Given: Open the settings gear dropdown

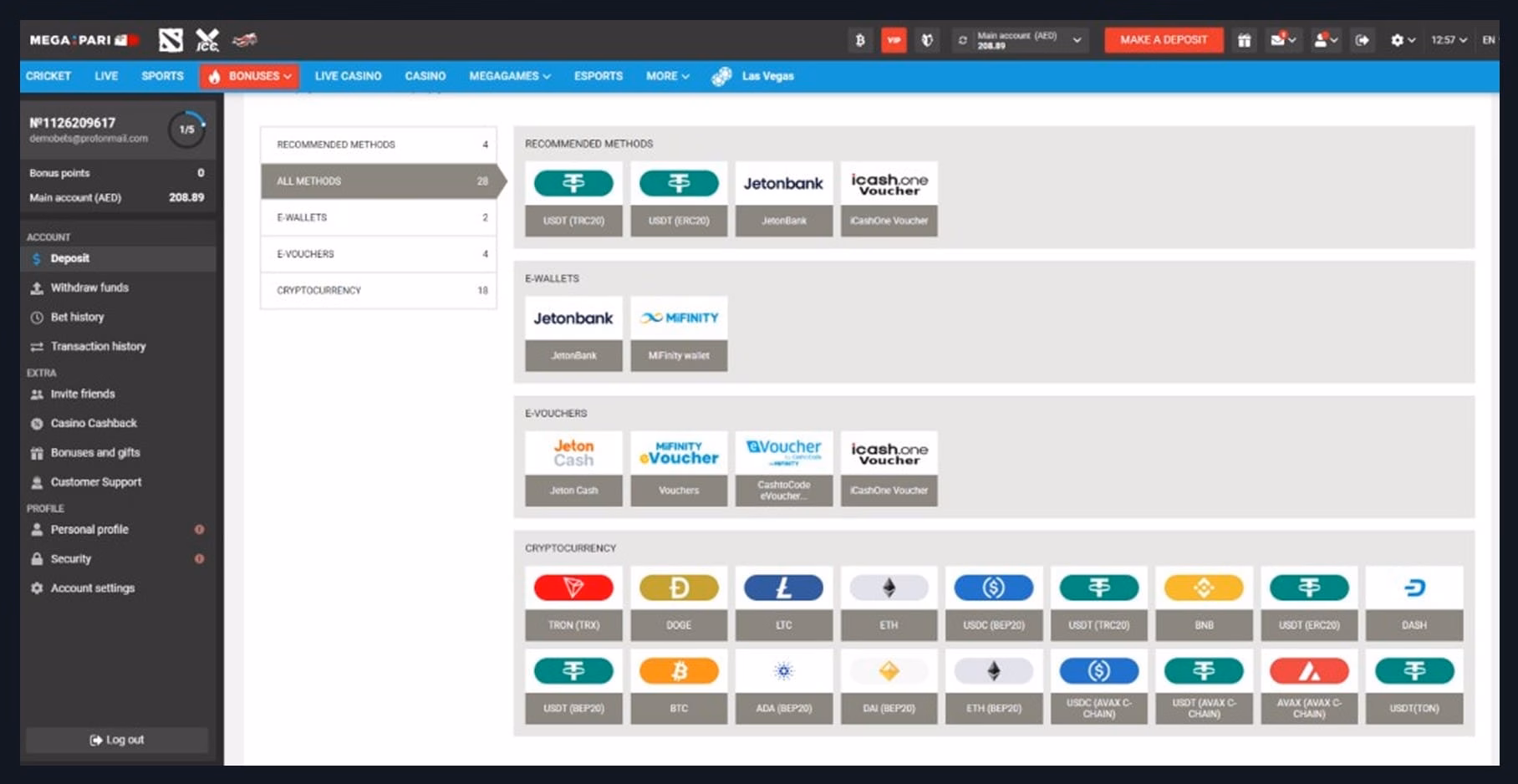Looking at the screenshot, I should coord(1402,40).
